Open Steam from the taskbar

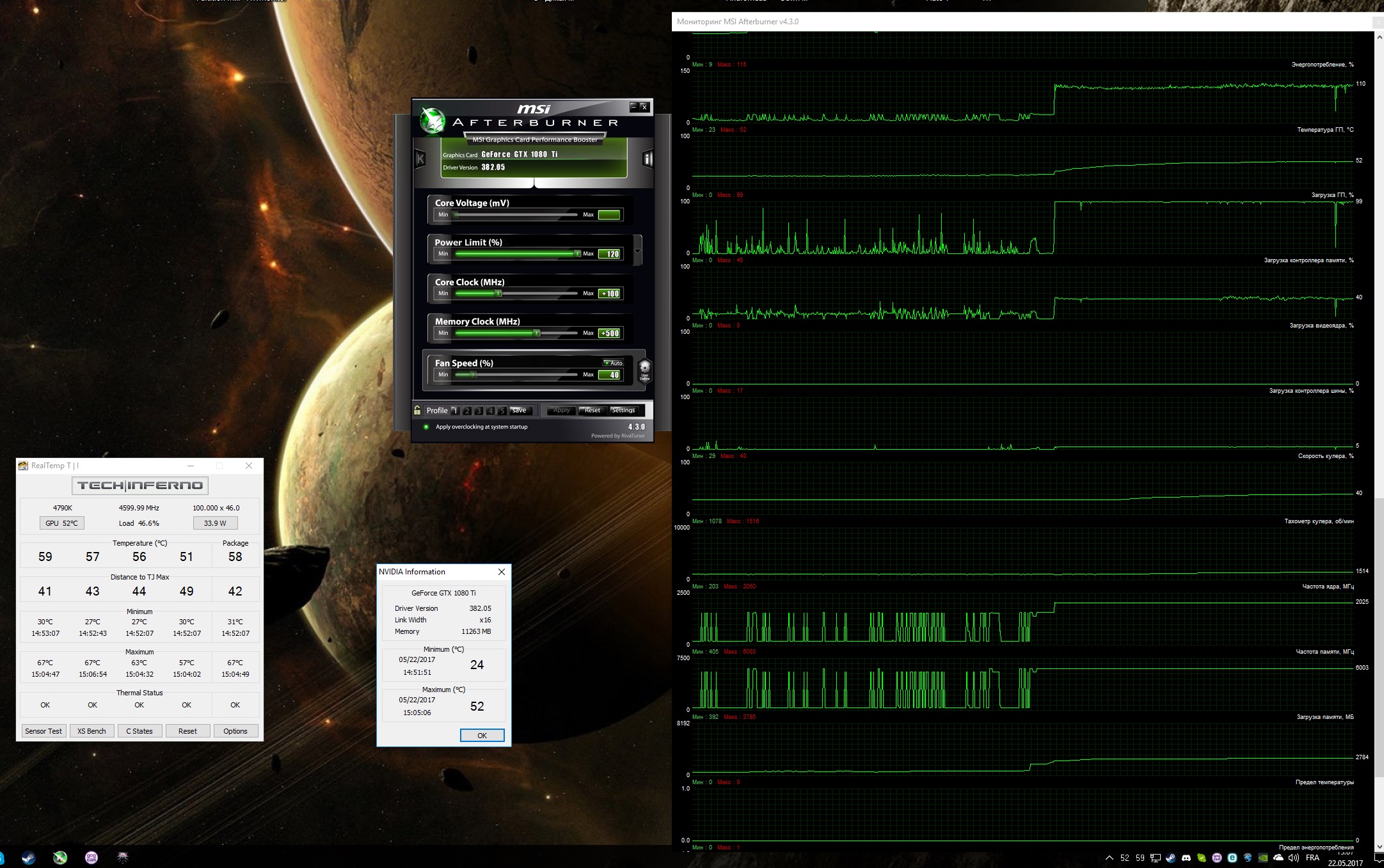pos(28,858)
